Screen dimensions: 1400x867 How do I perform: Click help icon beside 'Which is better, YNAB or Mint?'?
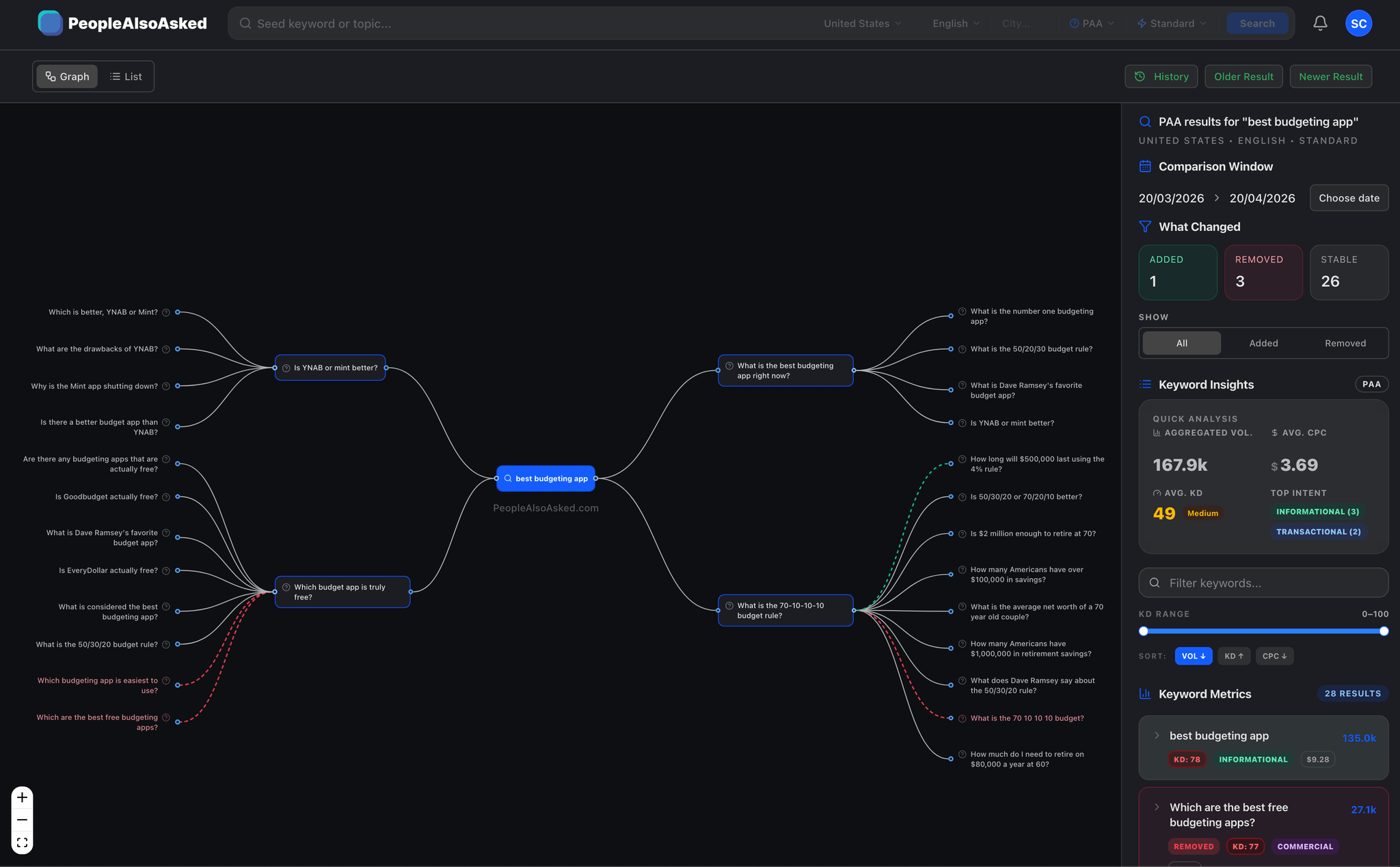tap(166, 313)
